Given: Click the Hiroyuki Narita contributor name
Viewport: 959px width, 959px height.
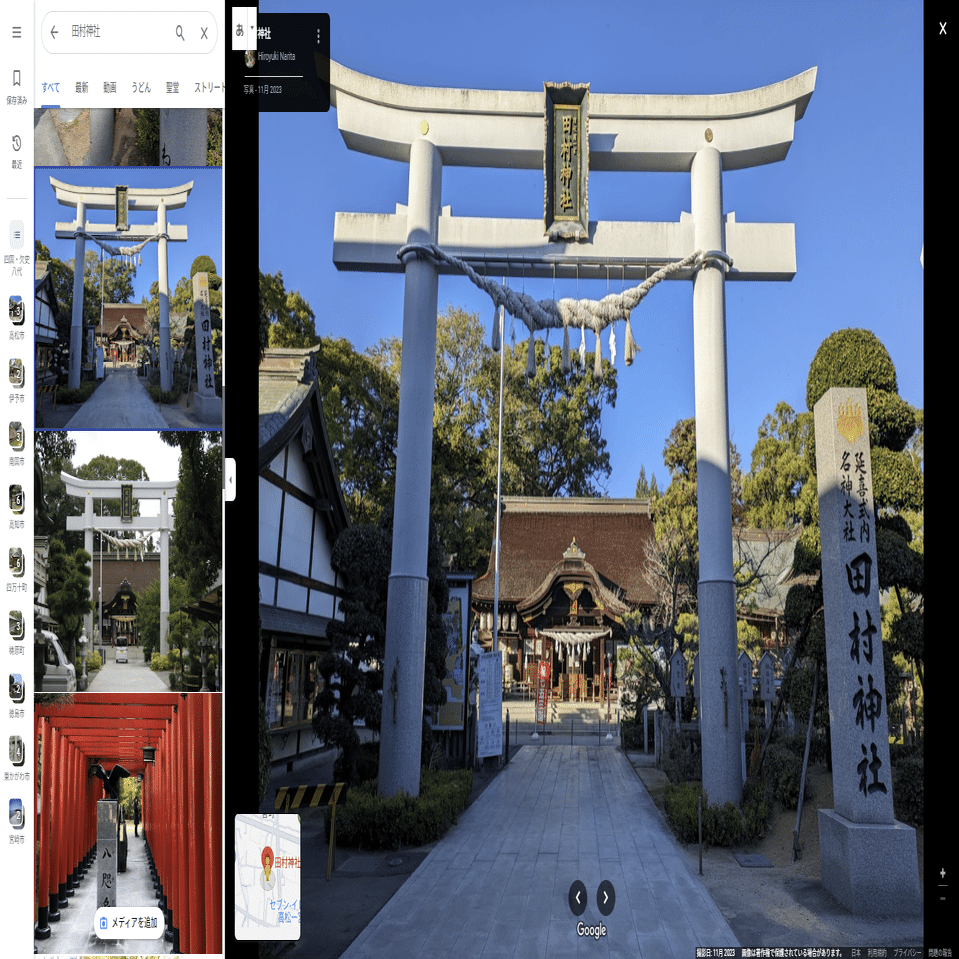Looking at the screenshot, I should tap(276, 56).
